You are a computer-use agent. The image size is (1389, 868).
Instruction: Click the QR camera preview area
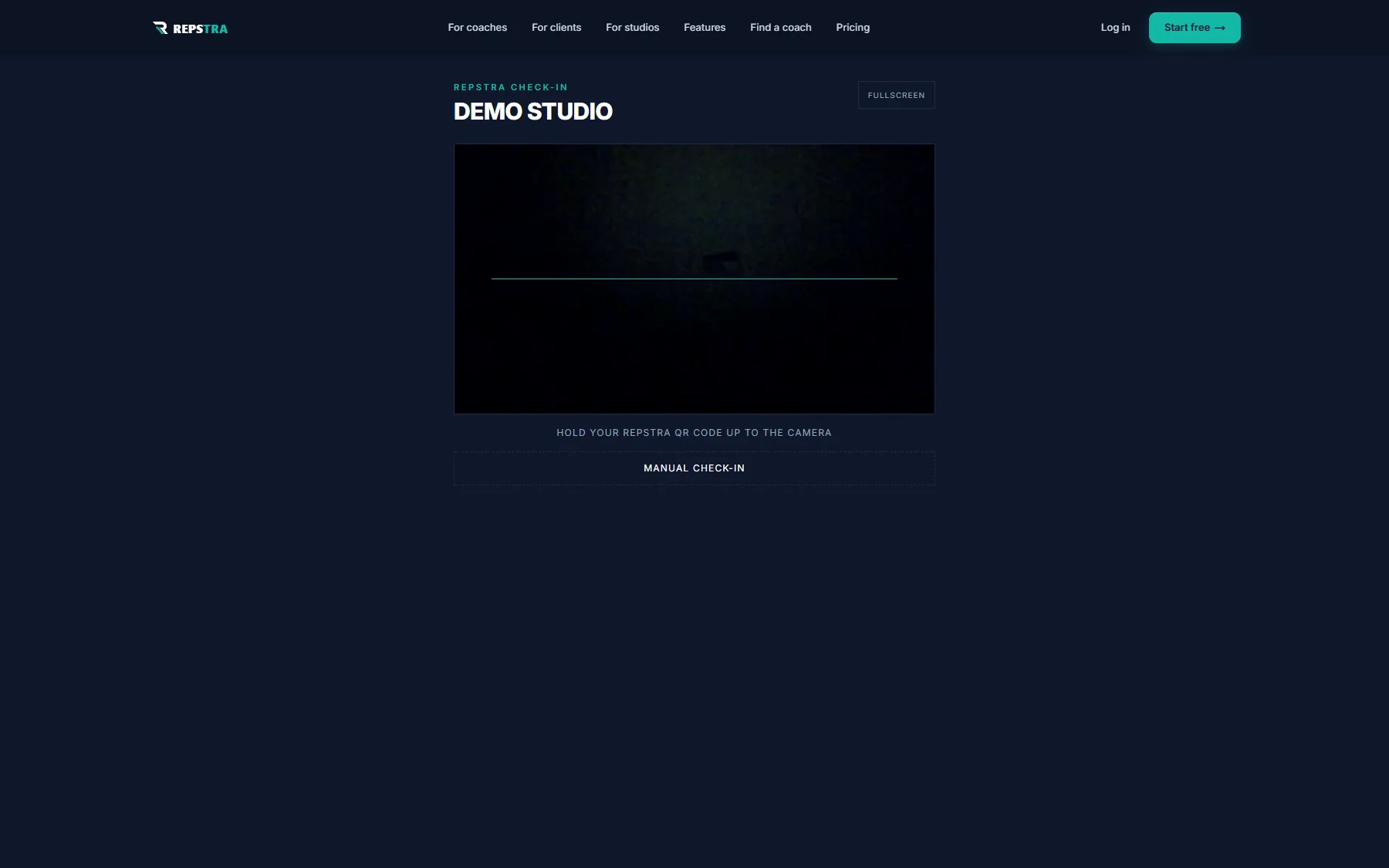tap(694, 279)
